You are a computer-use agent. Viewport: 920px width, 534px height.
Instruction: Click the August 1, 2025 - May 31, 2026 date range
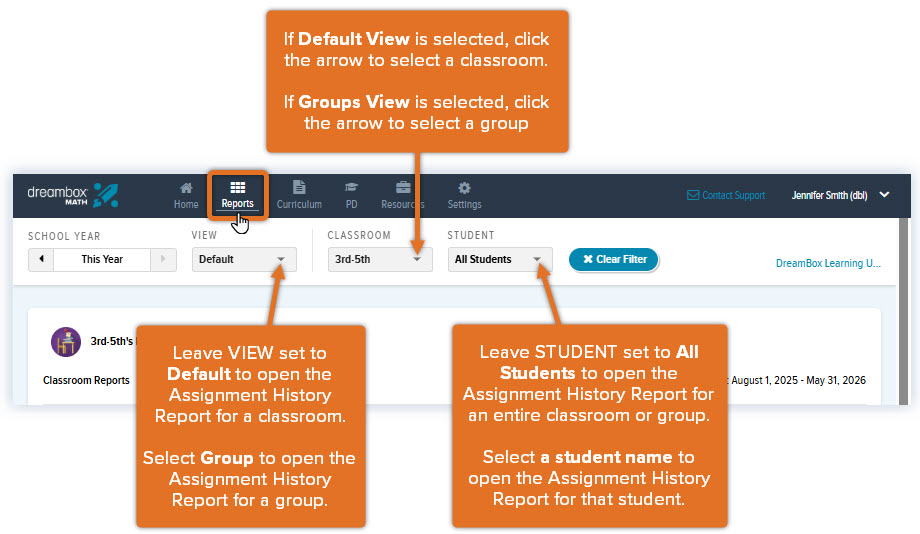[798, 380]
